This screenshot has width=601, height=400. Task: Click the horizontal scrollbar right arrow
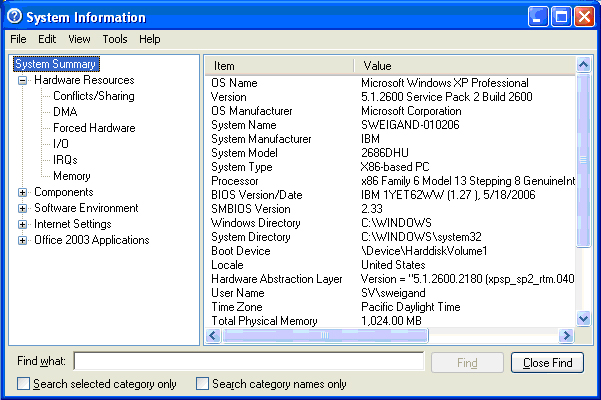566,336
